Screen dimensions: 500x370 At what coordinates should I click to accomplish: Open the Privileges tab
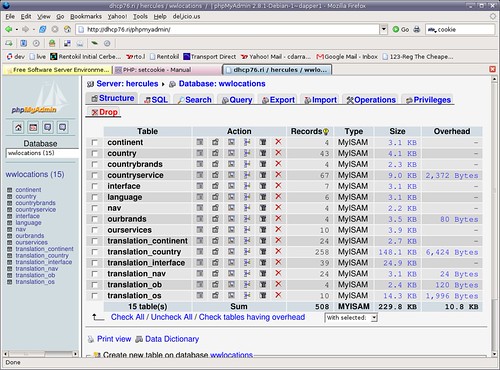428,100
